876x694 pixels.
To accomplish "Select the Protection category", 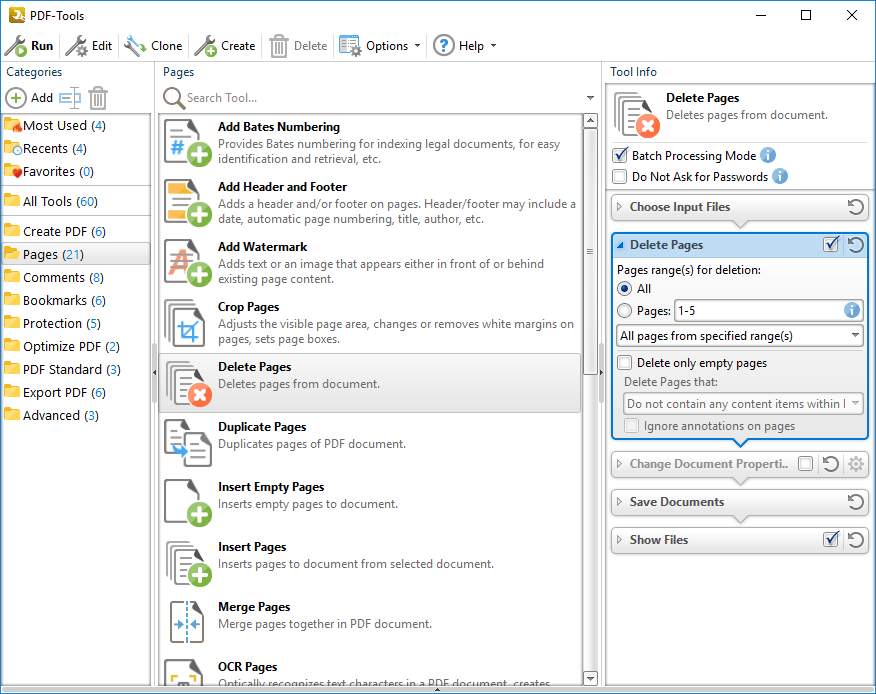I will tap(76, 324).
